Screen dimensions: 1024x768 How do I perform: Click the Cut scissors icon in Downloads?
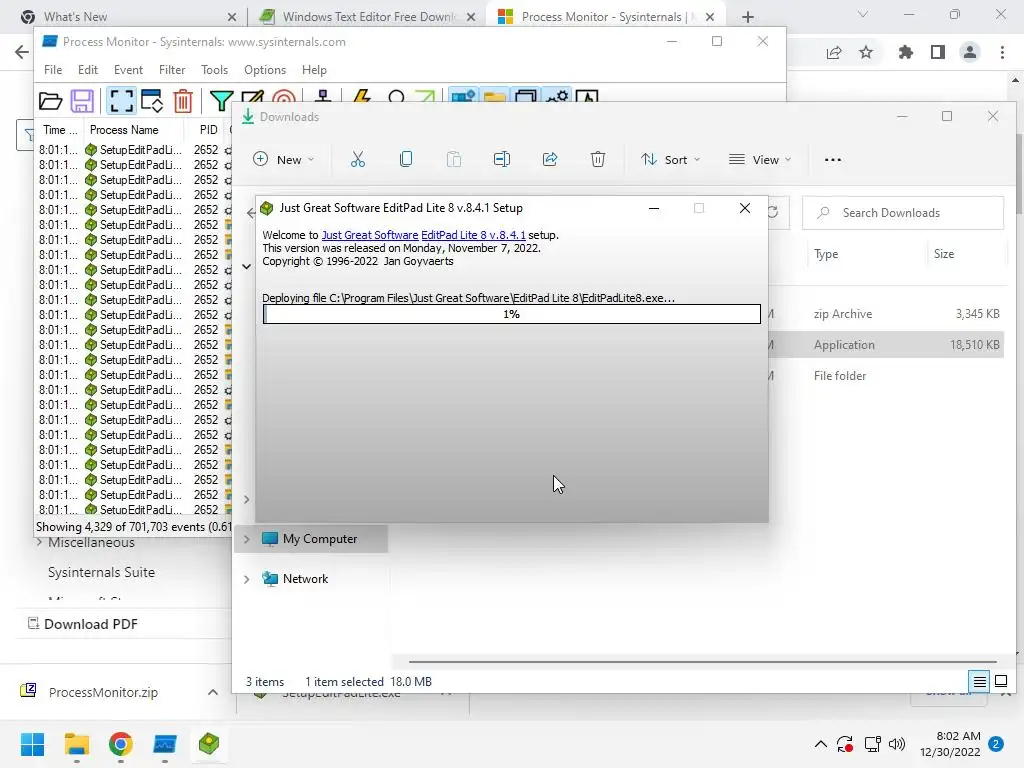[358, 159]
